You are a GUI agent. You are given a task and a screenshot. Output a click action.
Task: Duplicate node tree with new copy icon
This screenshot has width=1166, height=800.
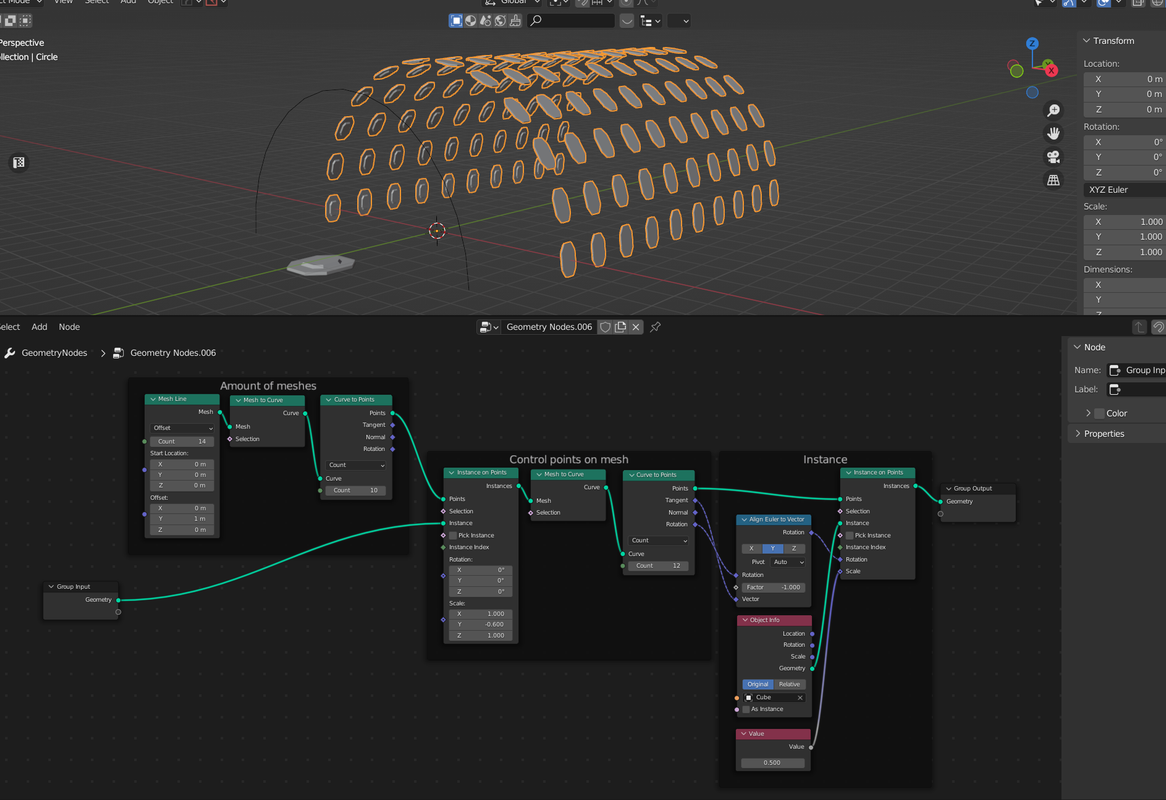pos(620,327)
